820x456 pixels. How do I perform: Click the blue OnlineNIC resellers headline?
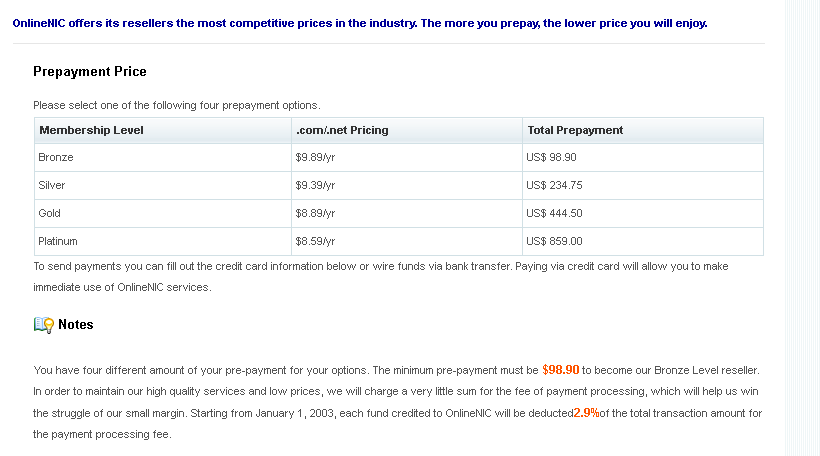[360, 24]
